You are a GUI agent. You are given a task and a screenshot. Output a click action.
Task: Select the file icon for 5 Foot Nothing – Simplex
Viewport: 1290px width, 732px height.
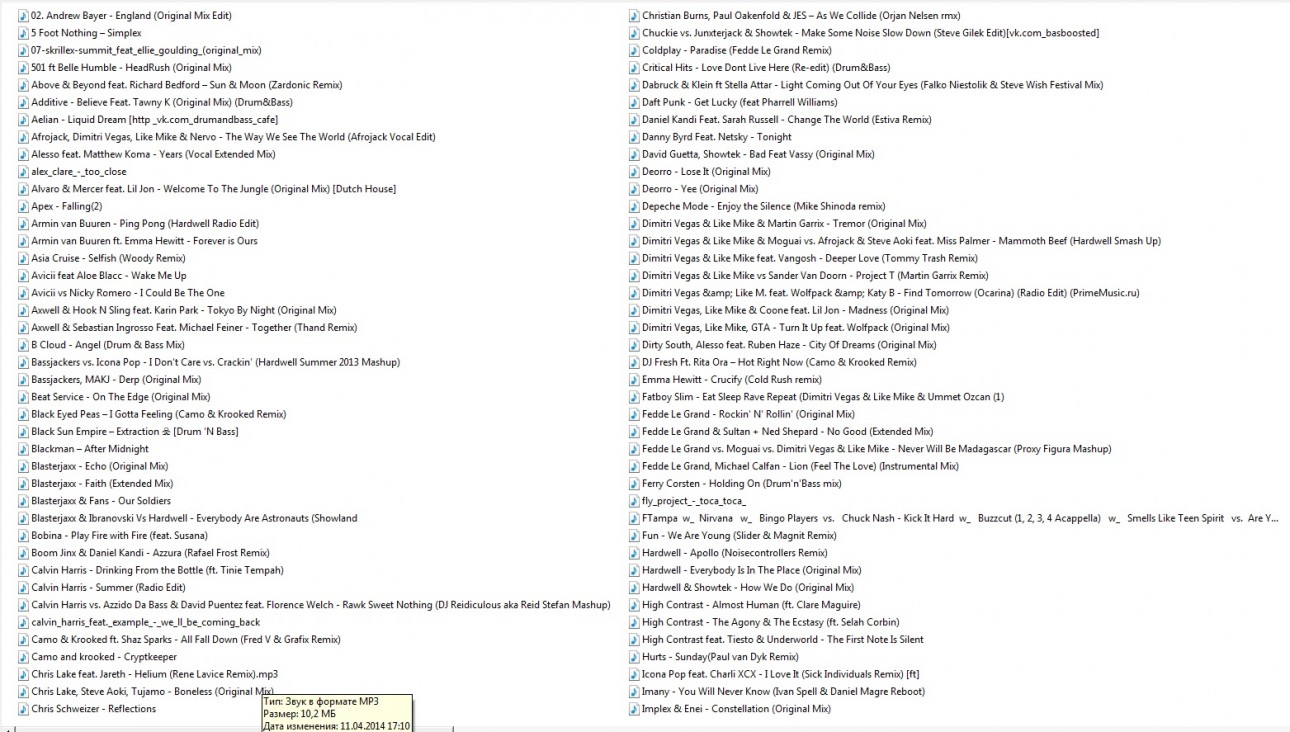[x=23, y=33]
